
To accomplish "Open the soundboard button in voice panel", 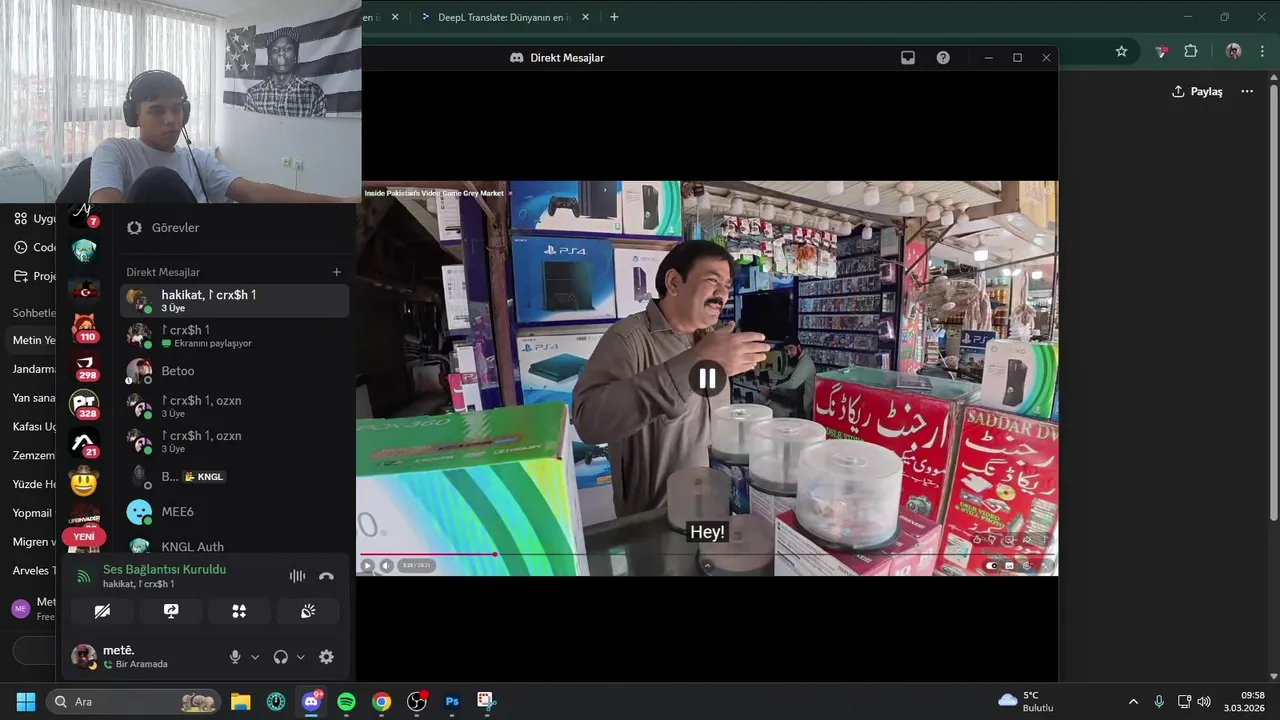I will tap(308, 611).
